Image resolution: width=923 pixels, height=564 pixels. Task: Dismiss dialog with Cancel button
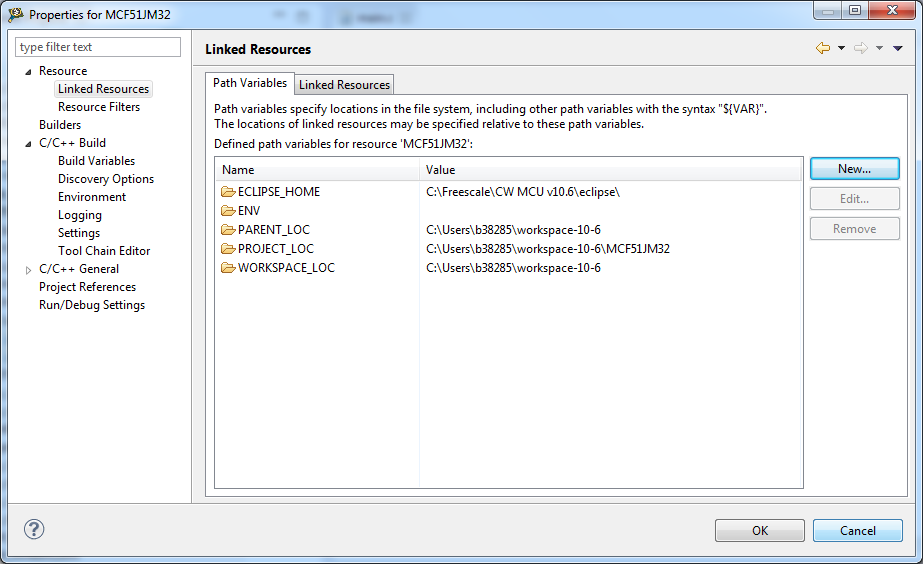[x=858, y=531]
